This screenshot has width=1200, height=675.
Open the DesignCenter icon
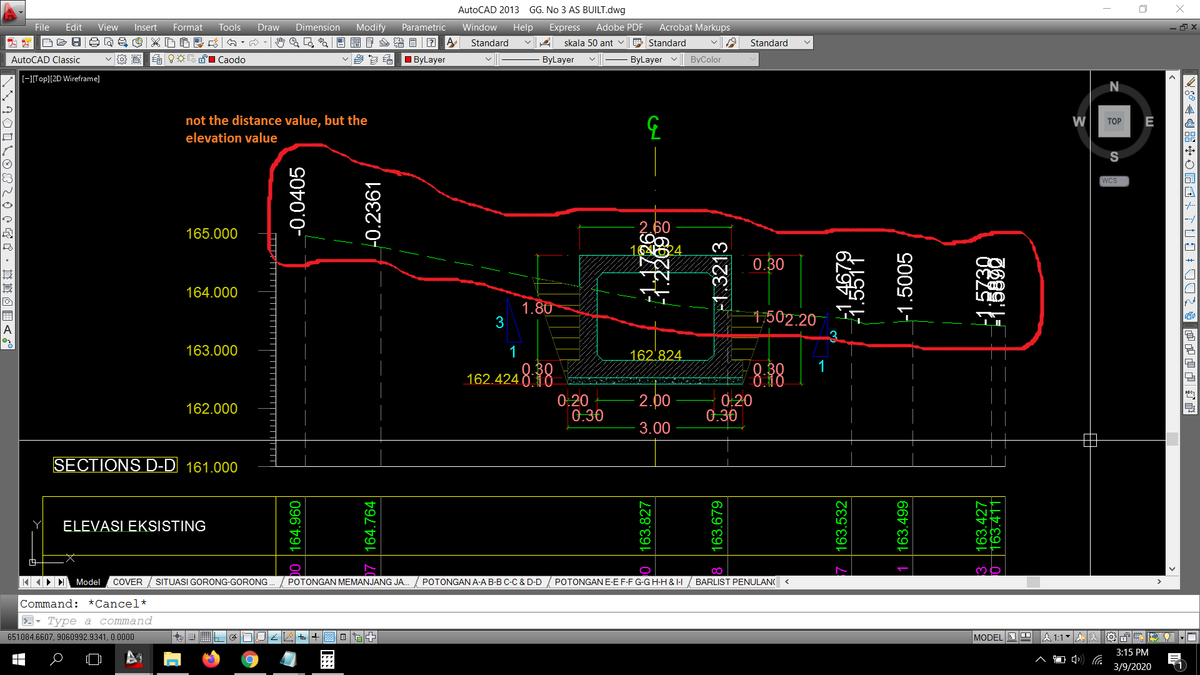pyautogui.click(x=357, y=43)
